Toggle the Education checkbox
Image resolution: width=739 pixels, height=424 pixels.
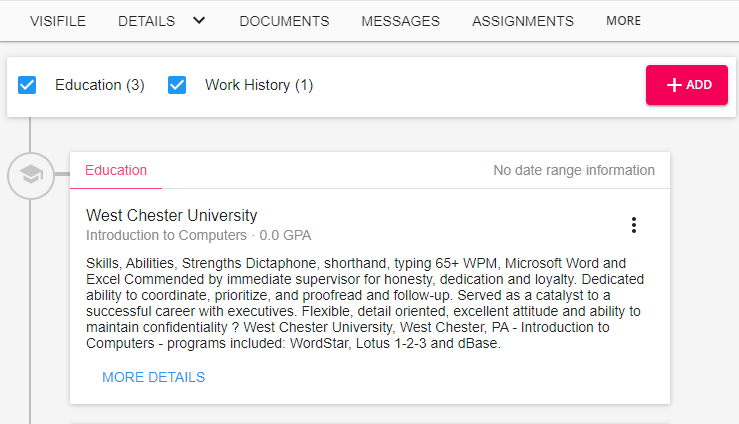pos(28,85)
